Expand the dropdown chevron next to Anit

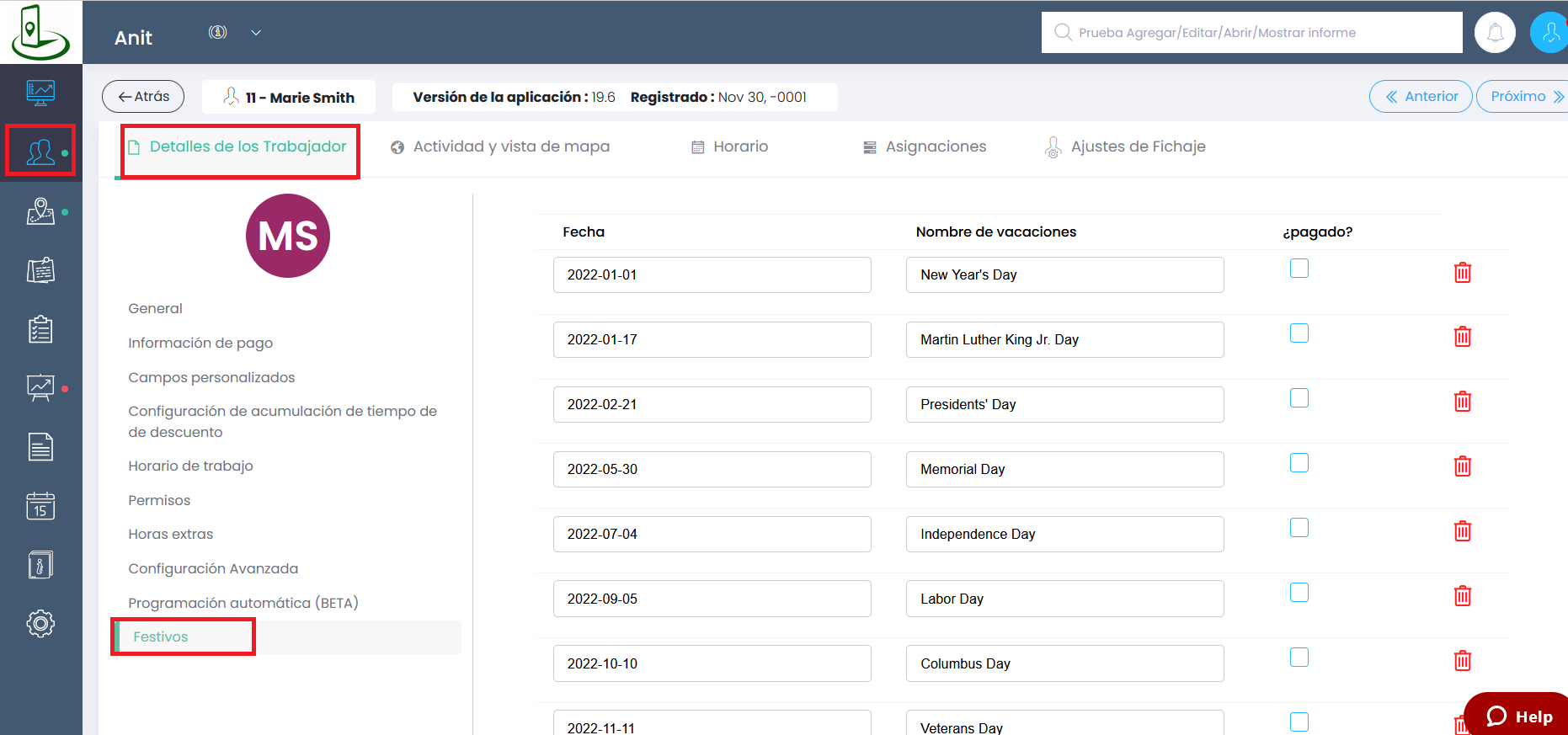[256, 33]
